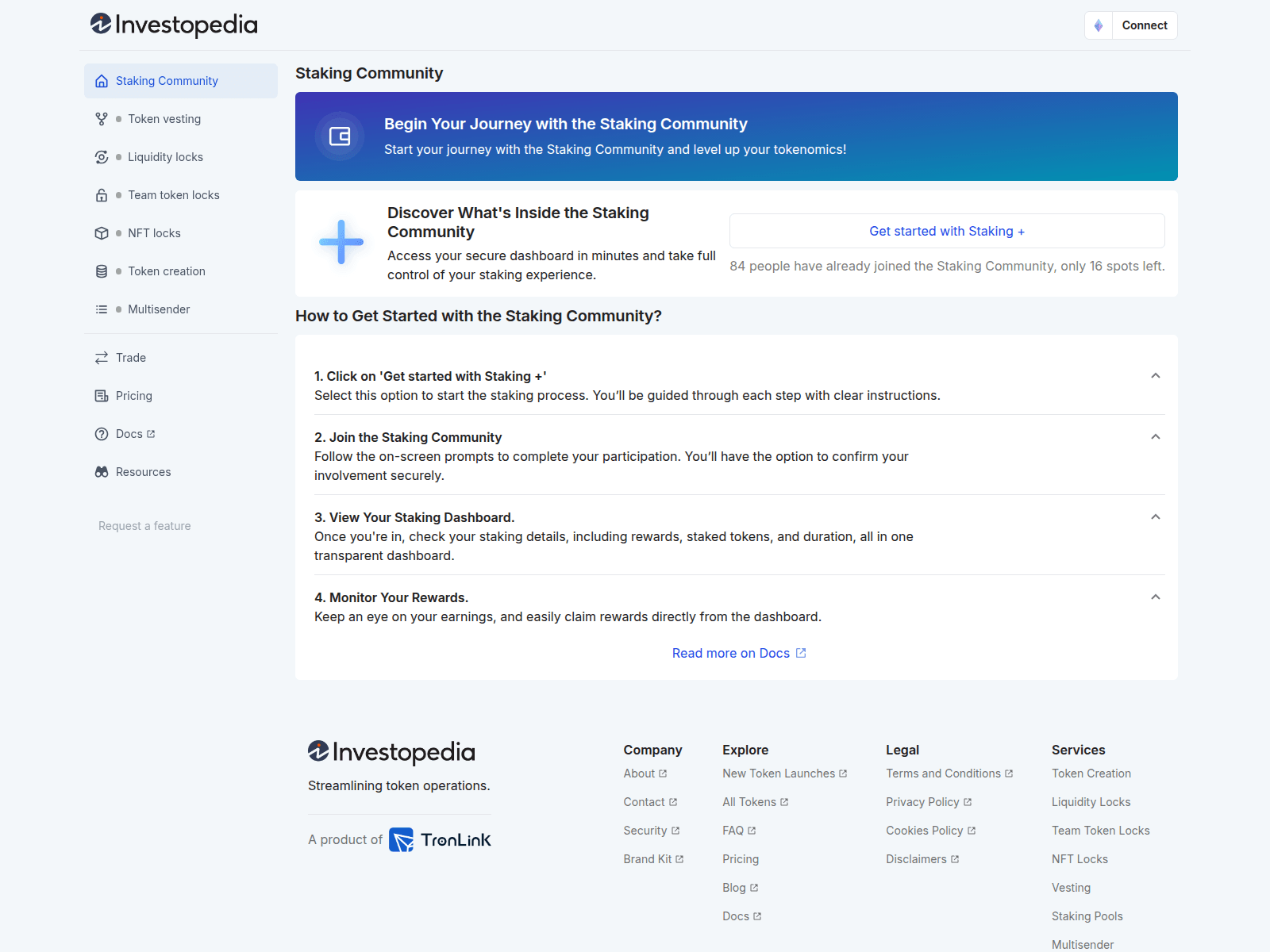Click the external-link icon next to Read more on Docs

(x=801, y=653)
